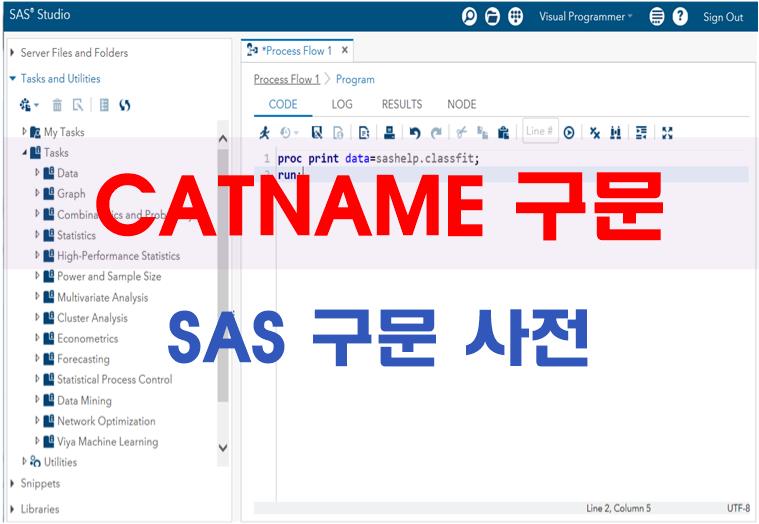
Task: Expand the My Tasks folder
Action: pyautogui.click(x=25, y=131)
